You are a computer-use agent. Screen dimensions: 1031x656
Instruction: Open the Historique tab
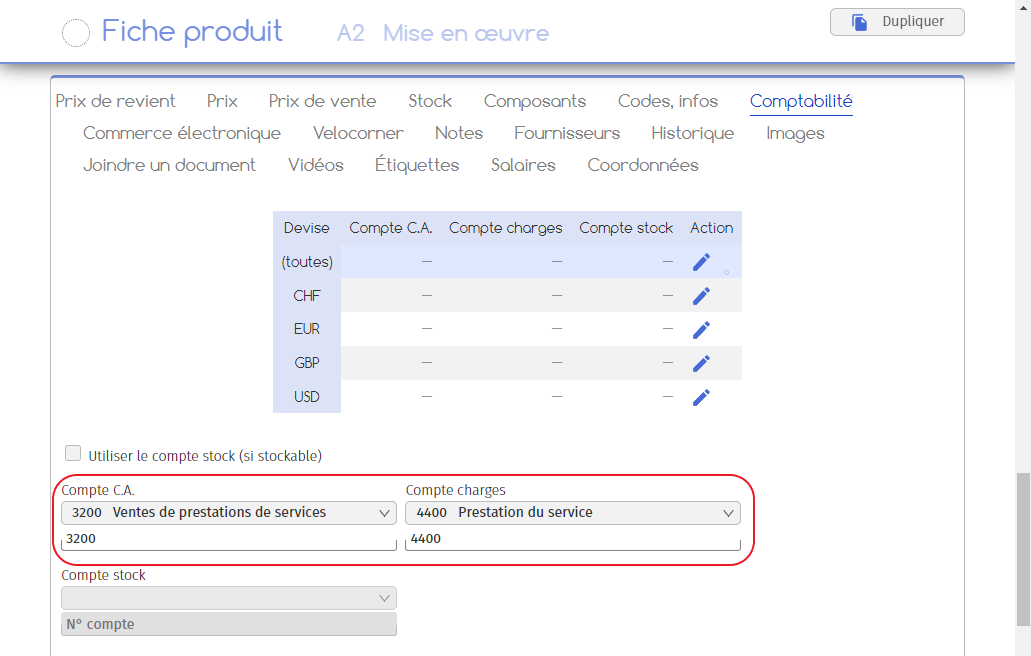coord(692,133)
